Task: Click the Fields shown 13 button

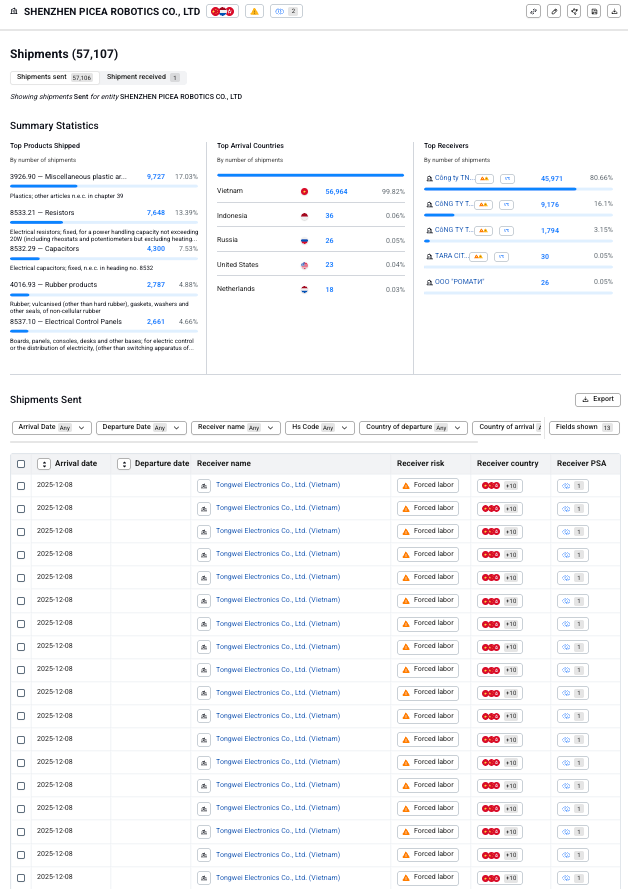Action: tap(584, 427)
